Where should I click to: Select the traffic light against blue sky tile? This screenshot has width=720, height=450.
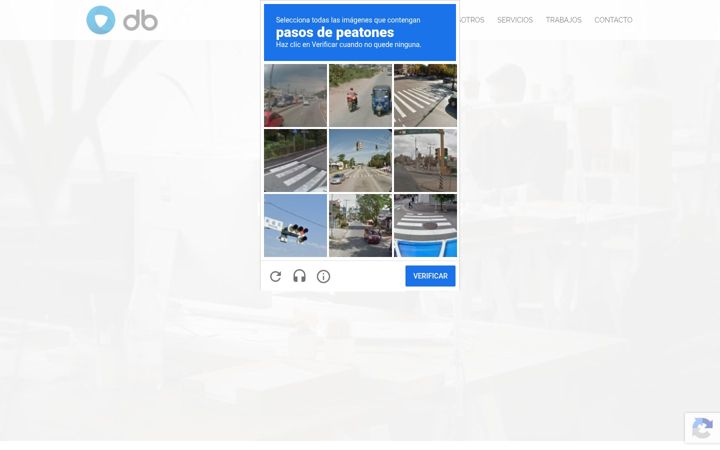pos(295,225)
